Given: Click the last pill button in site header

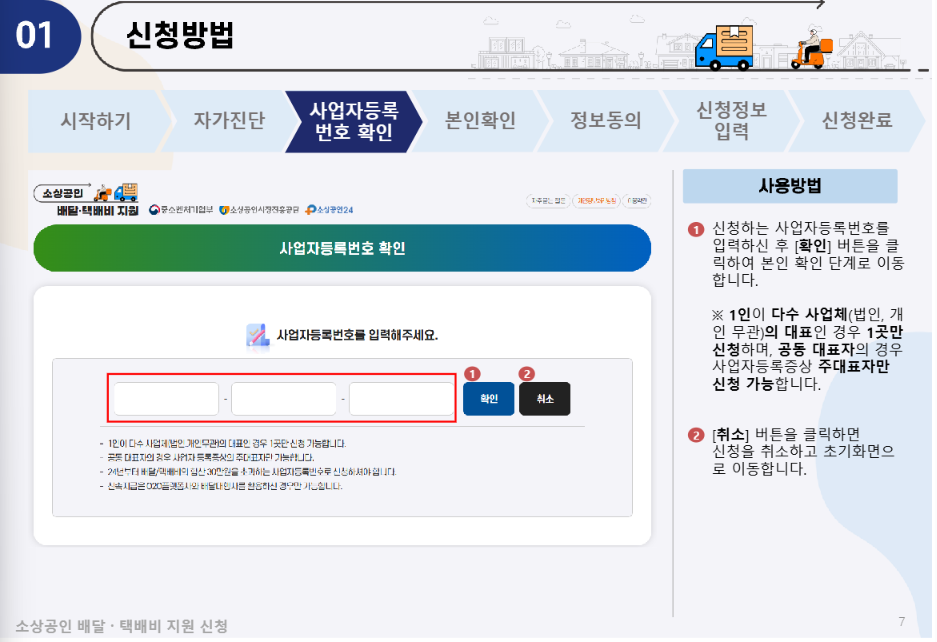Looking at the screenshot, I should (637, 201).
